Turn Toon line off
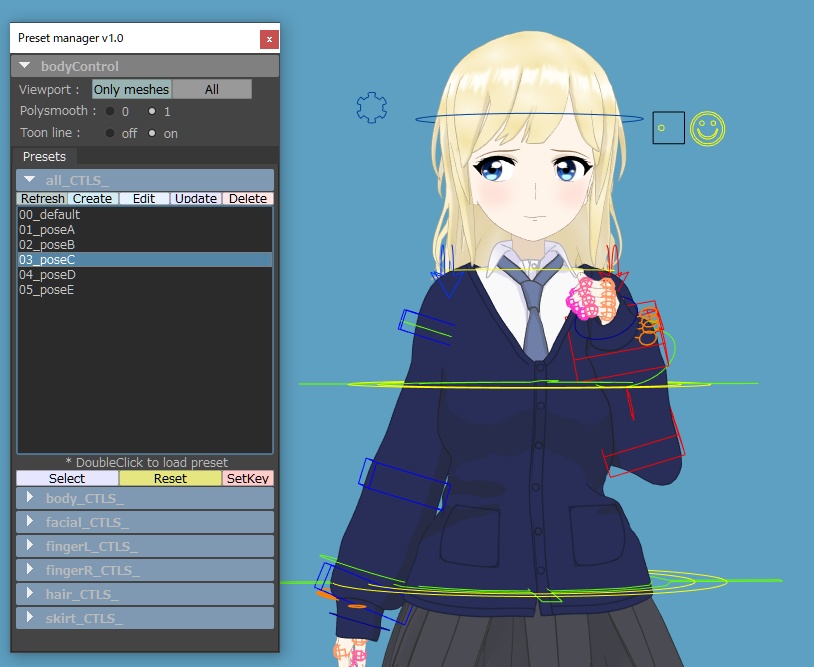 (110, 133)
